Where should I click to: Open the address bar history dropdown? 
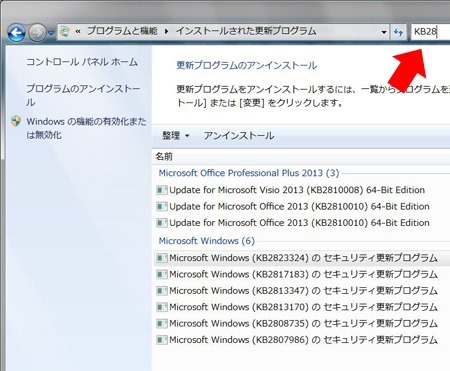[384, 32]
